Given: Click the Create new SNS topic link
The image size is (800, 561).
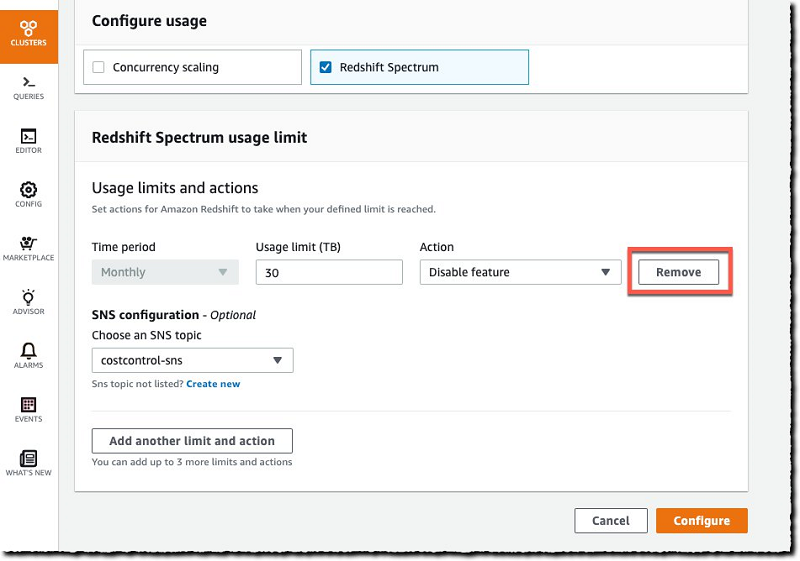Looking at the screenshot, I should pos(213,384).
